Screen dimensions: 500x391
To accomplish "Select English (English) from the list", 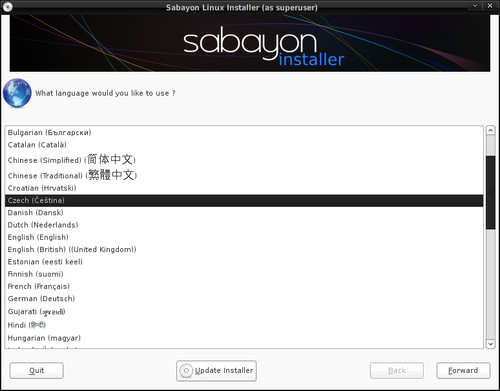I will point(244,237).
